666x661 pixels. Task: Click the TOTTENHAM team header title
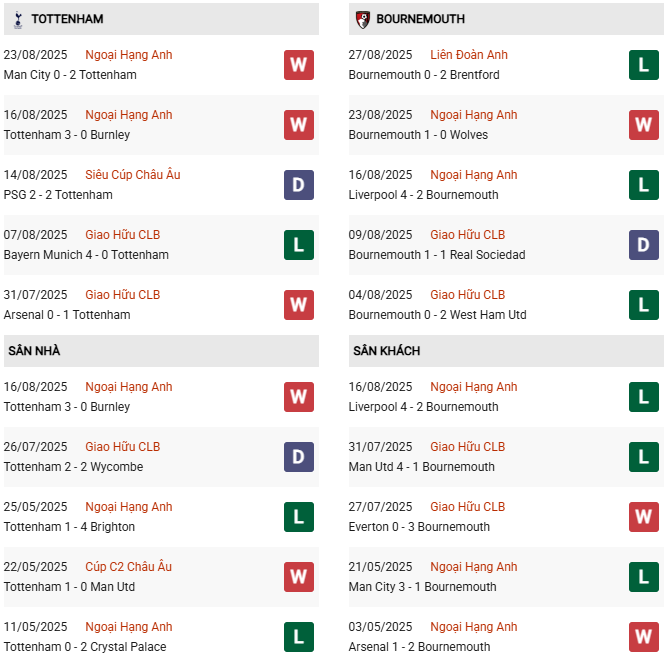pos(67,19)
